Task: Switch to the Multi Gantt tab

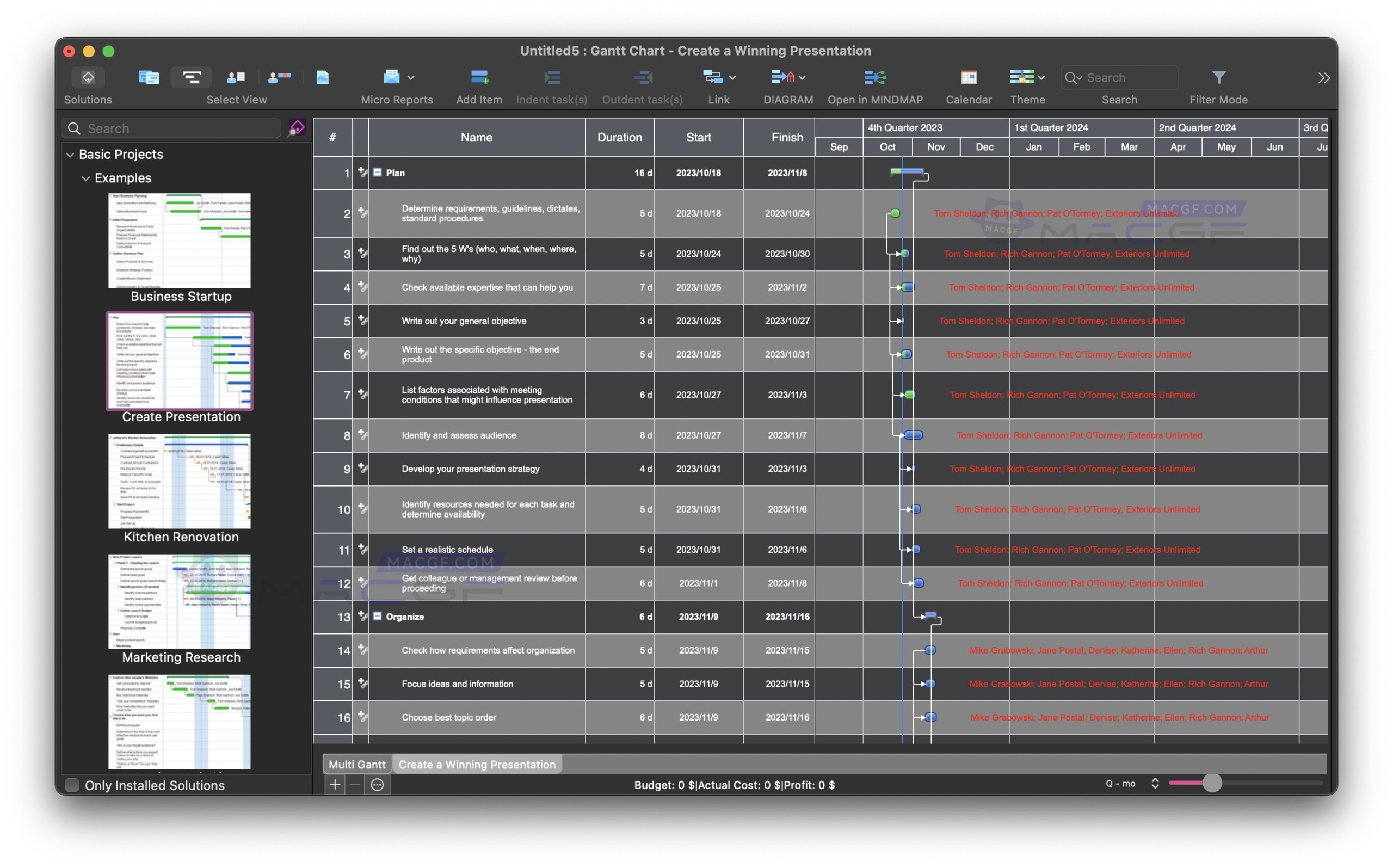Action: tap(356, 764)
